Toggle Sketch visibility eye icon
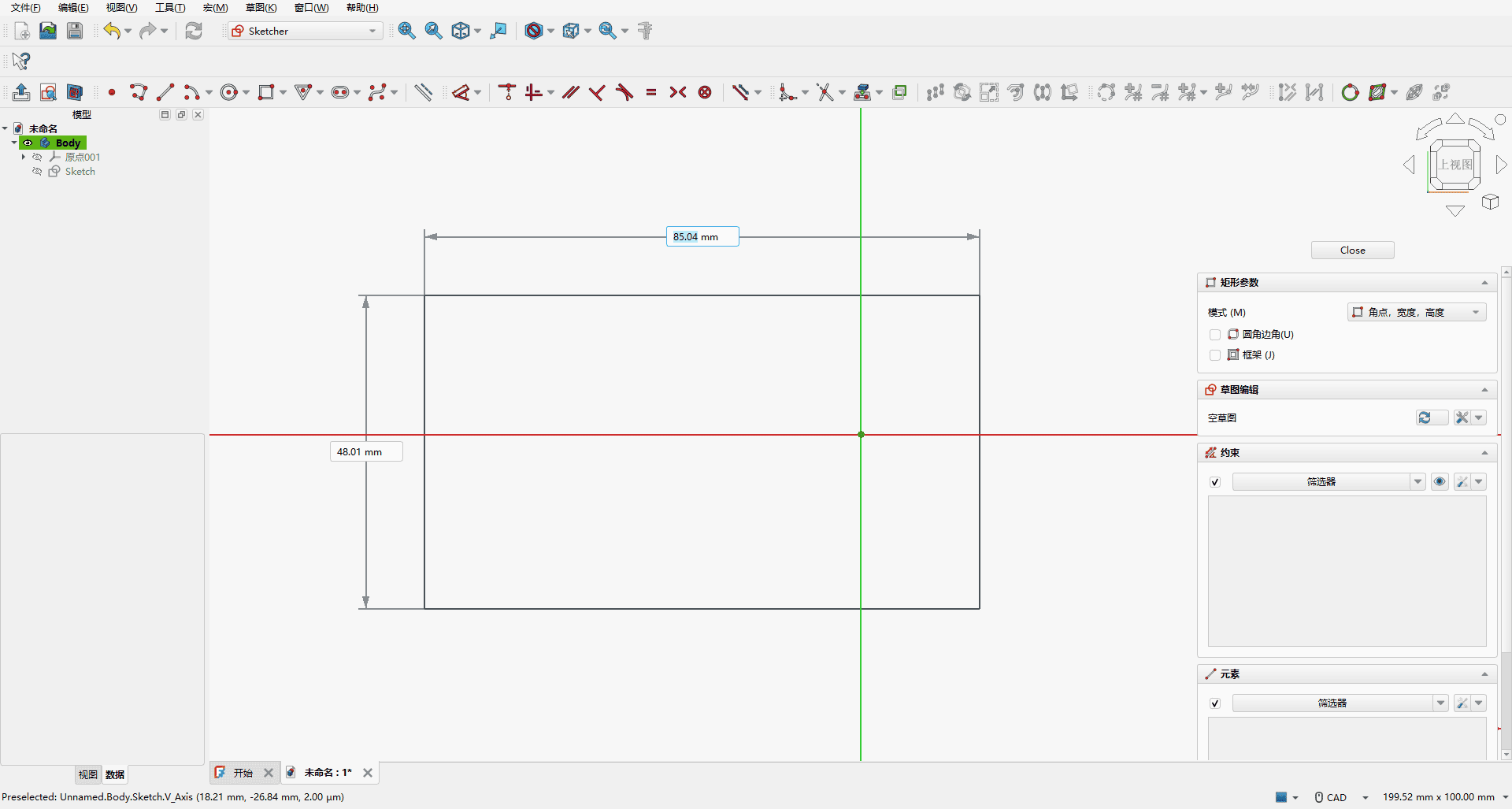Image resolution: width=1512 pixels, height=809 pixels. click(37, 171)
